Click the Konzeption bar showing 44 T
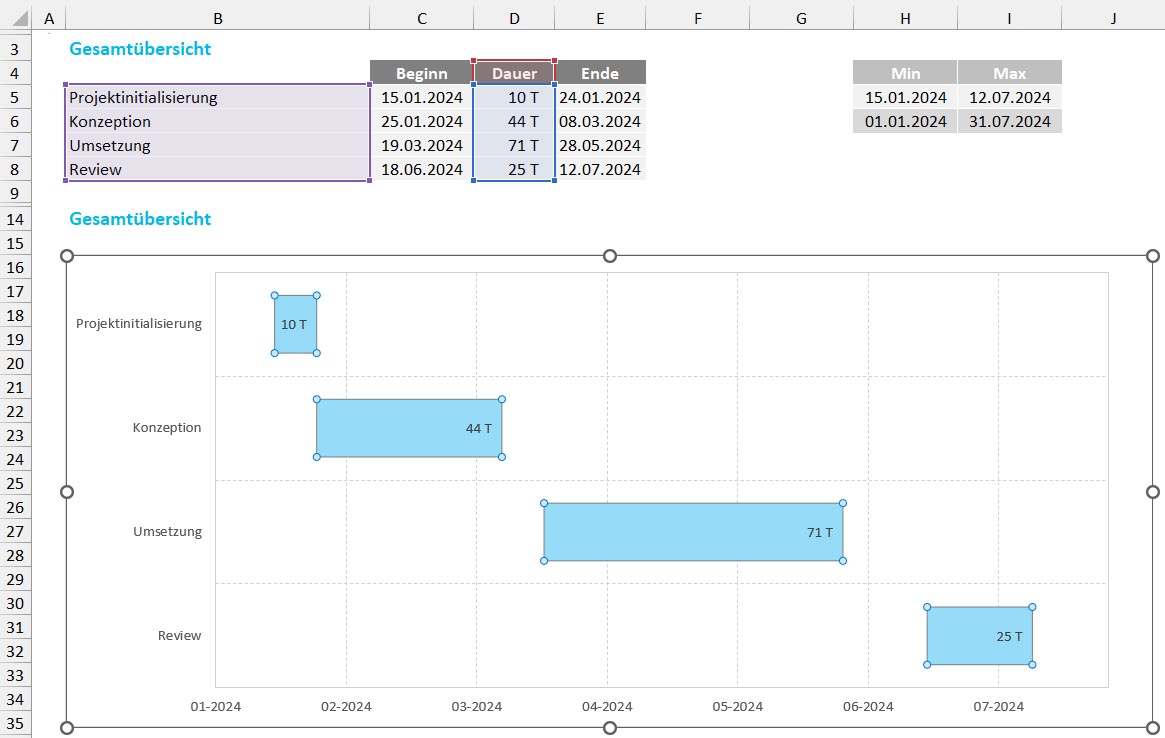The image size is (1165, 738). (x=408, y=428)
